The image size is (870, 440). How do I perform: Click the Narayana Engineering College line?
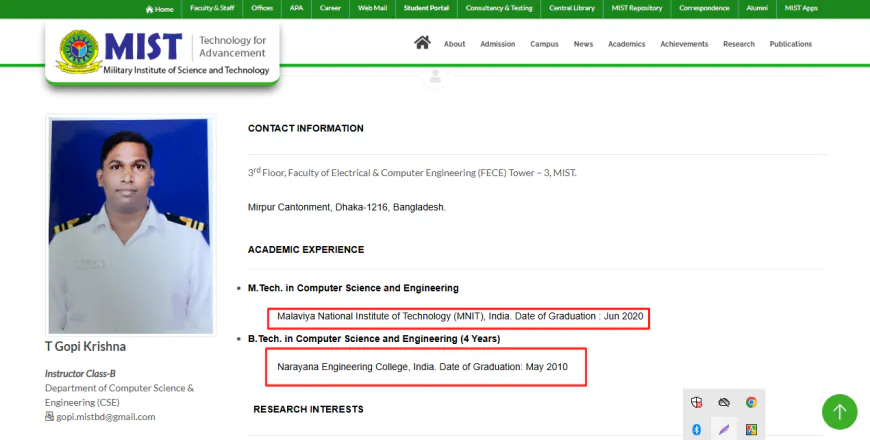coord(422,367)
